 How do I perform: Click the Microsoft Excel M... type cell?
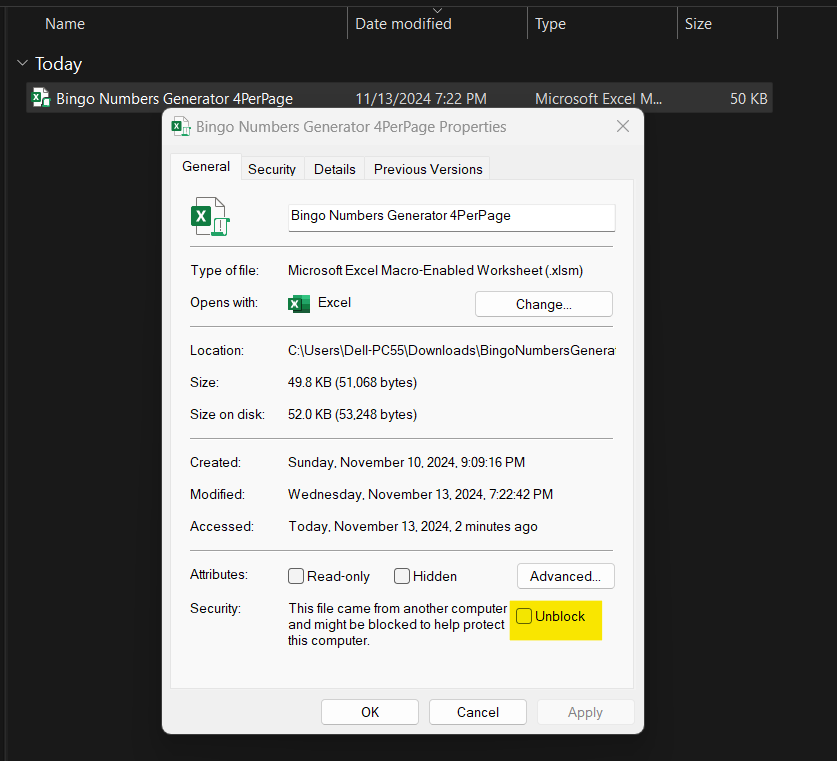point(598,99)
